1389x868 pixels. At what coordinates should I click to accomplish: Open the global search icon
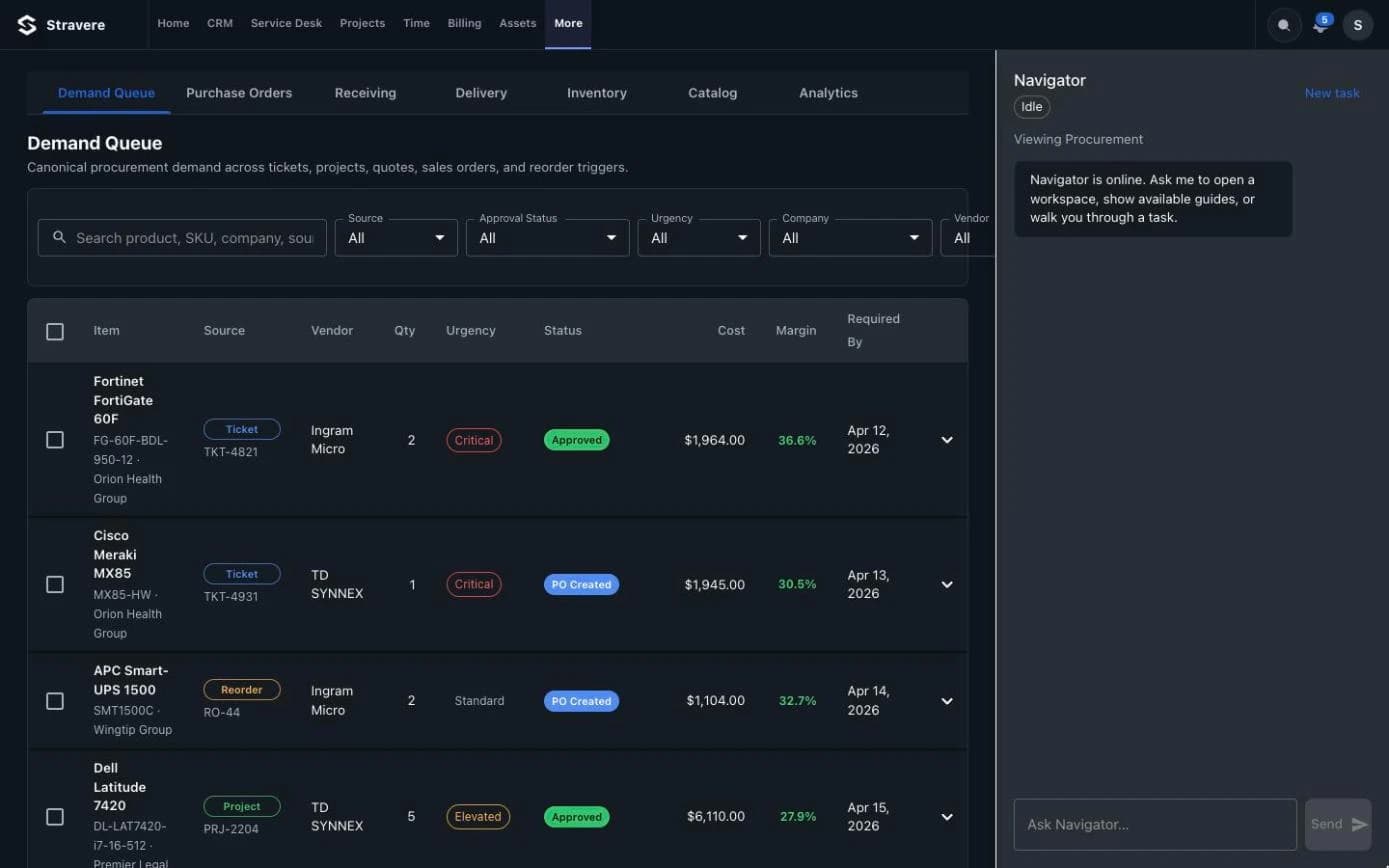(x=1284, y=25)
